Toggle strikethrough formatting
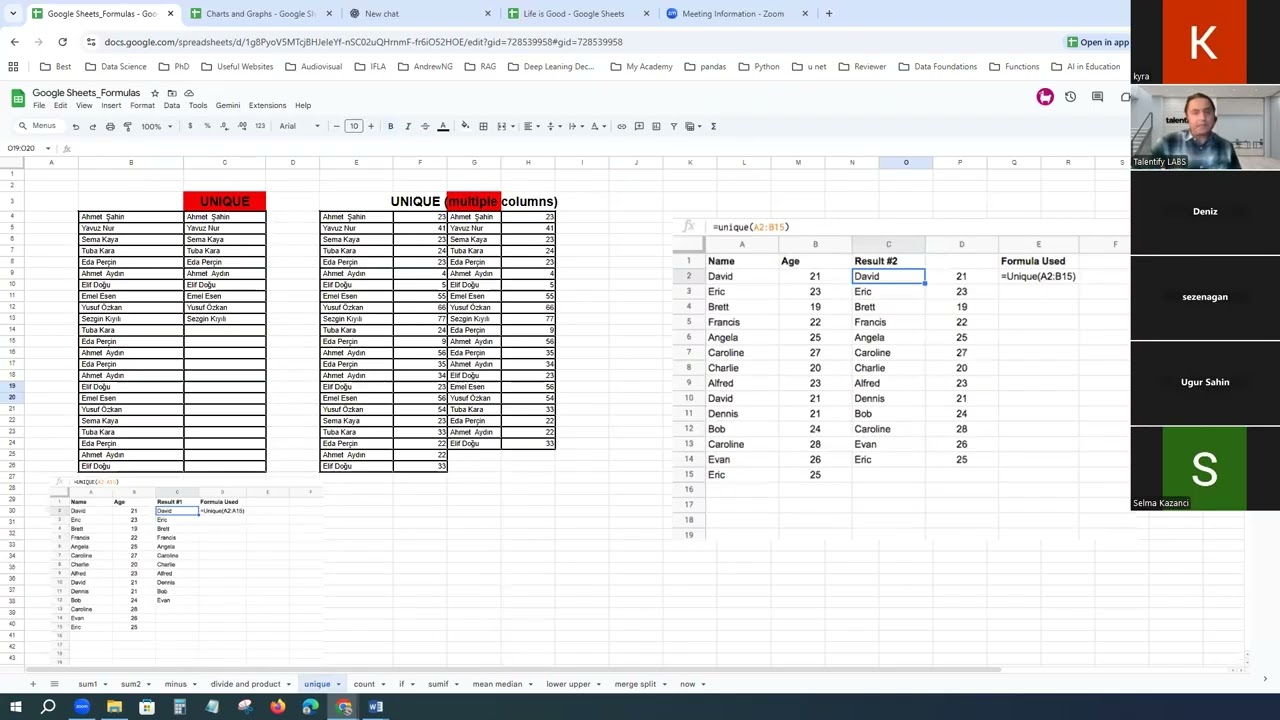The height and width of the screenshot is (720, 1280). pyautogui.click(x=425, y=126)
